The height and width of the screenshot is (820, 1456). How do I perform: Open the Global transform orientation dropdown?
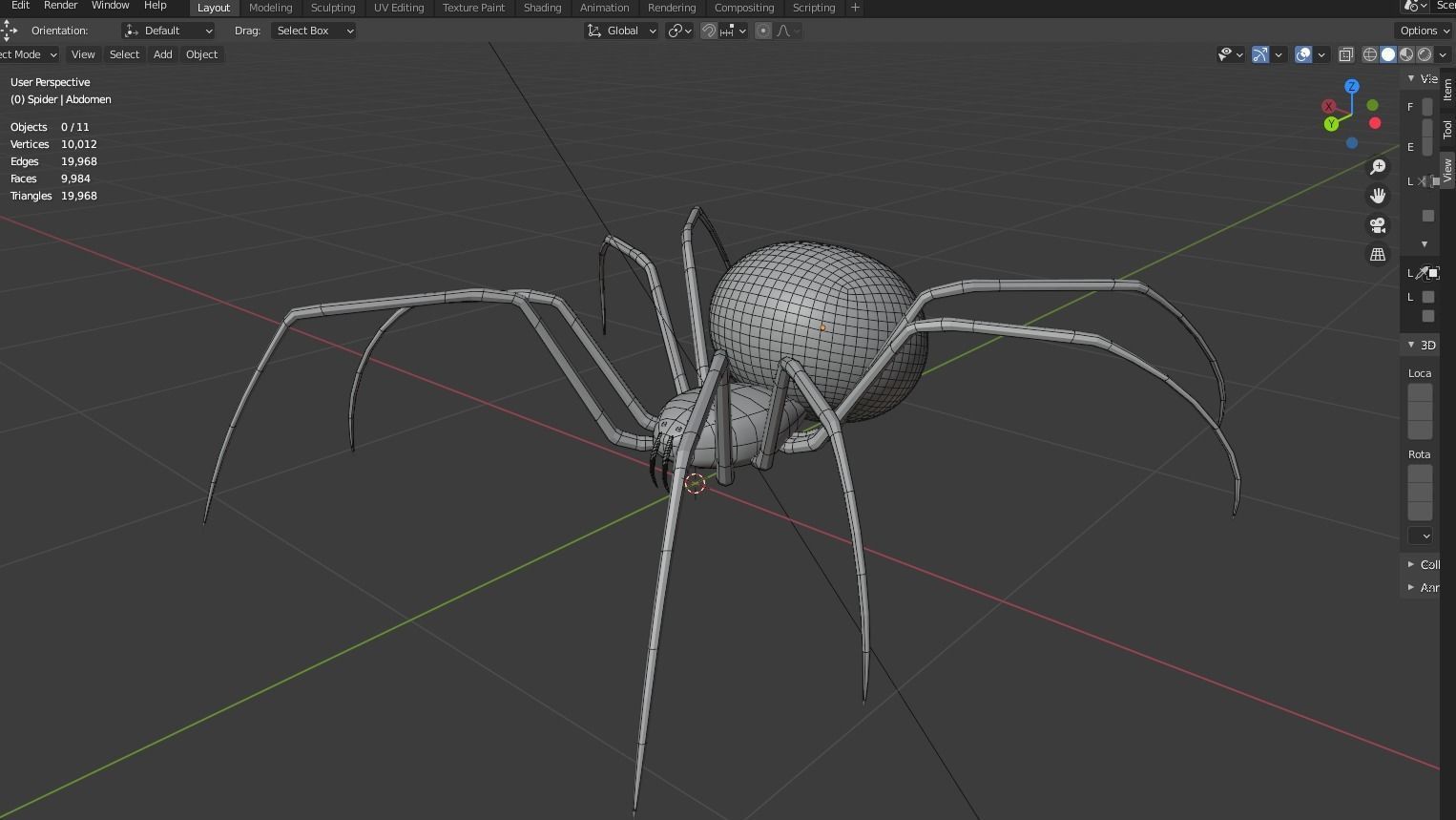pyautogui.click(x=621, y=31)
